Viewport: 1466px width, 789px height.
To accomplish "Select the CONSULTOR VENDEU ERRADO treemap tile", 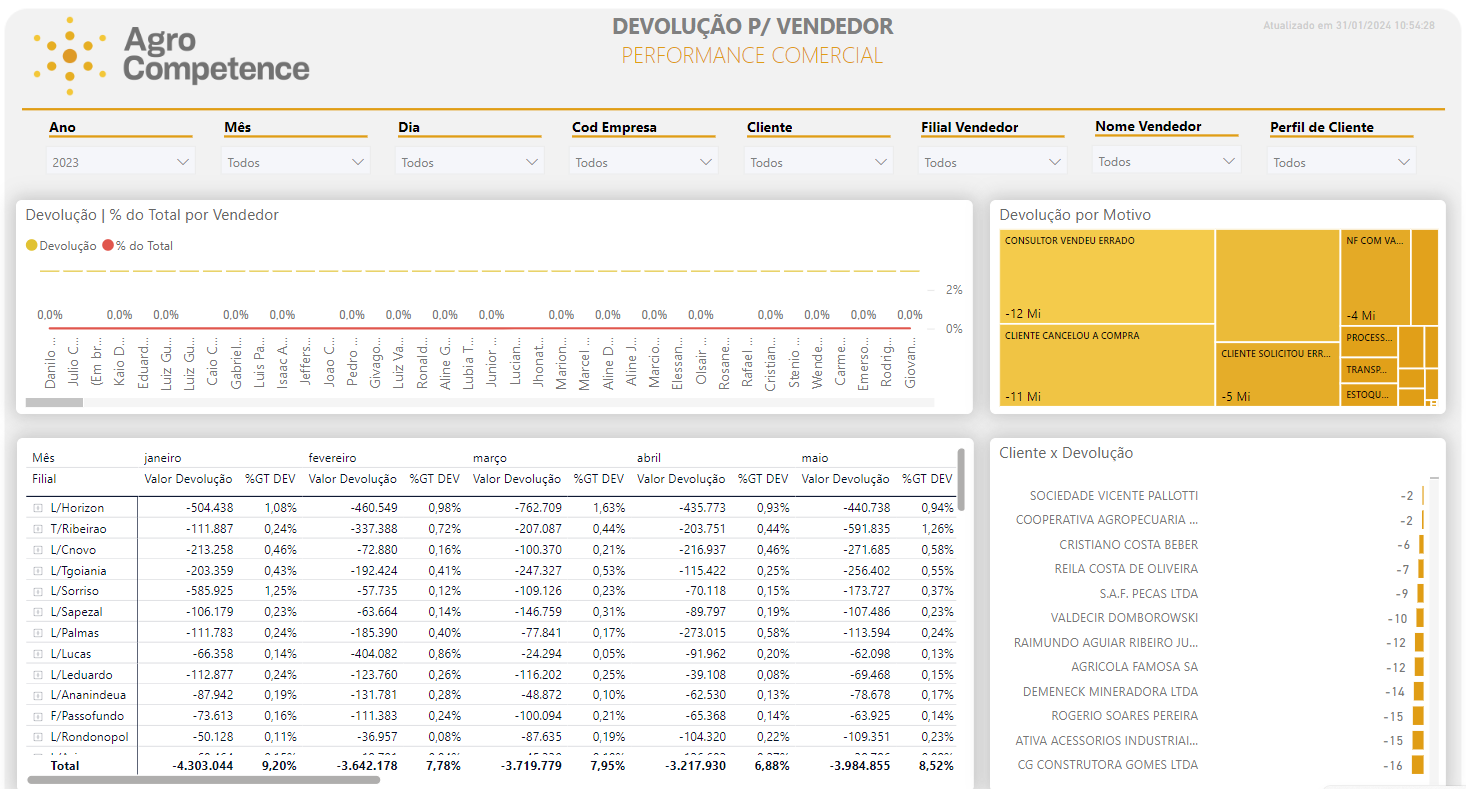I will [x=1107, y=277].
